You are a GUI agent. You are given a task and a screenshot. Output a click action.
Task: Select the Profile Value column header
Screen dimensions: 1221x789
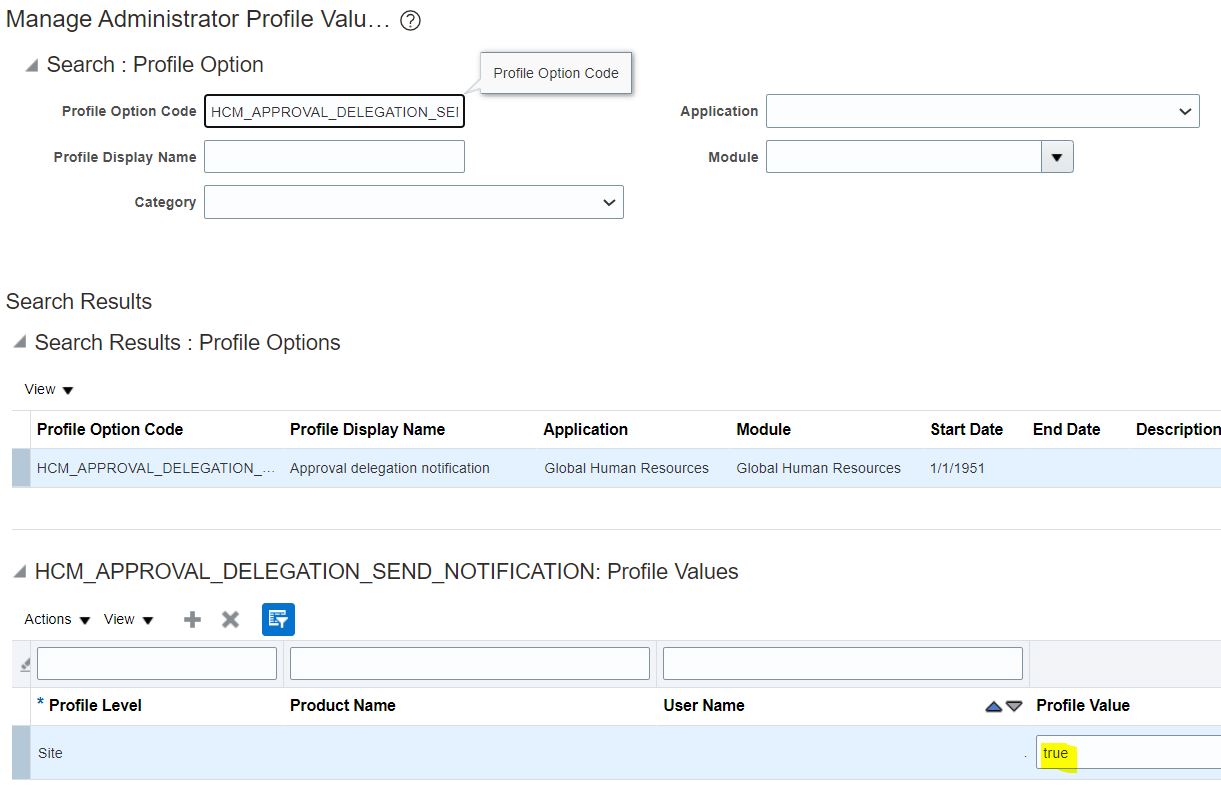[1083, 706]
